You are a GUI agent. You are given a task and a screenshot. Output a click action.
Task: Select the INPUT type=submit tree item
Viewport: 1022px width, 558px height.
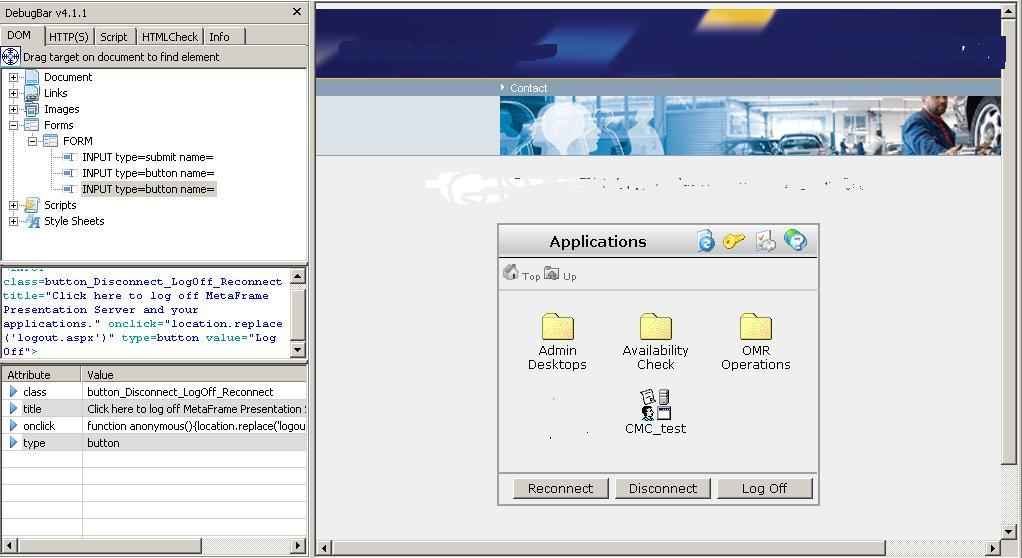pos(147,157)
